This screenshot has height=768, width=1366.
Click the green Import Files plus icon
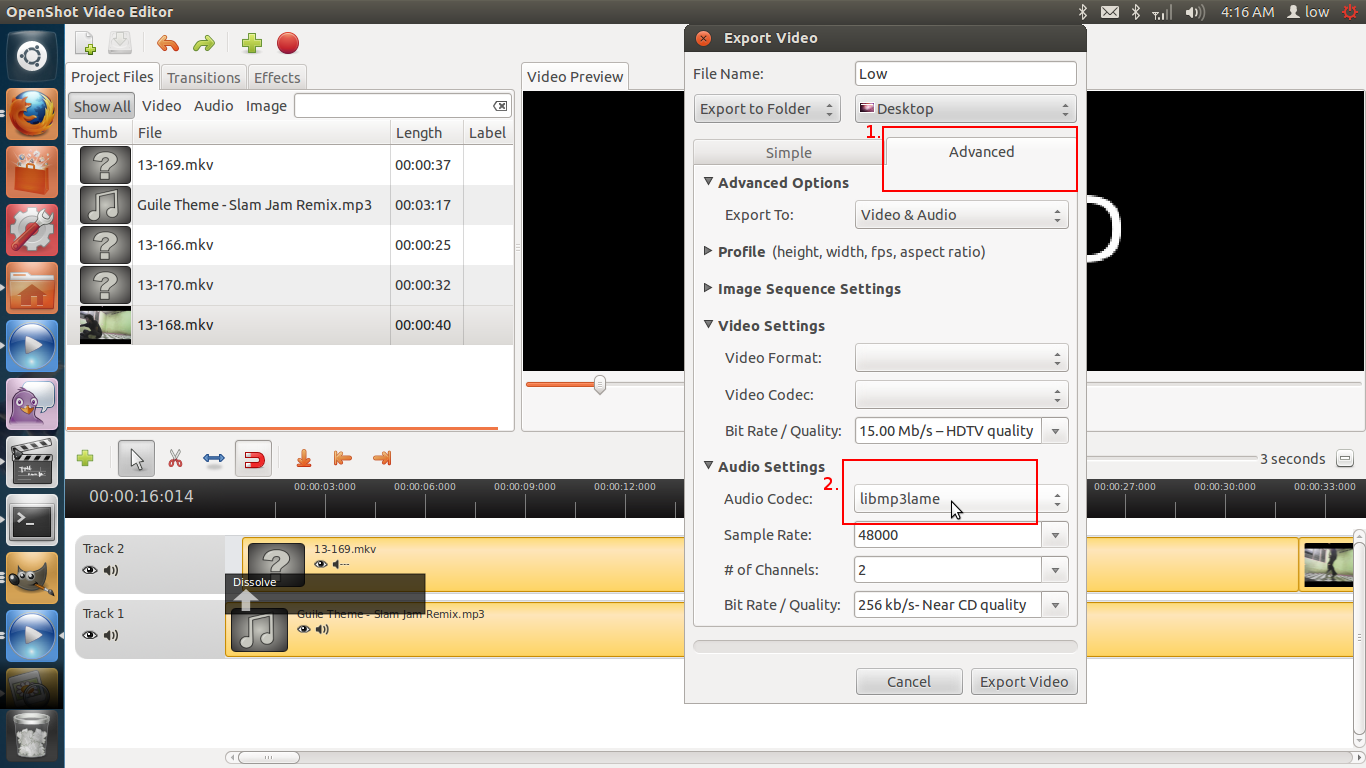(x=252, y=43)
